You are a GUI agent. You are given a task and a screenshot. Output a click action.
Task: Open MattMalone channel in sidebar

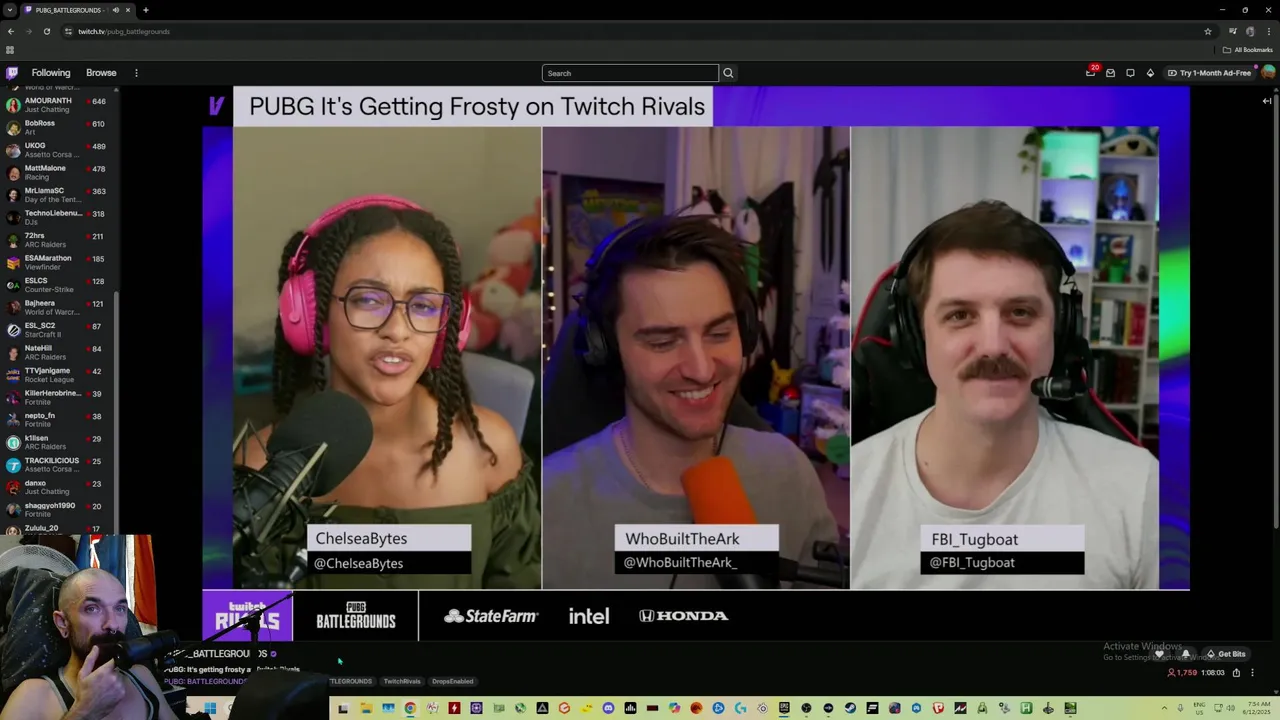point(58,172)
